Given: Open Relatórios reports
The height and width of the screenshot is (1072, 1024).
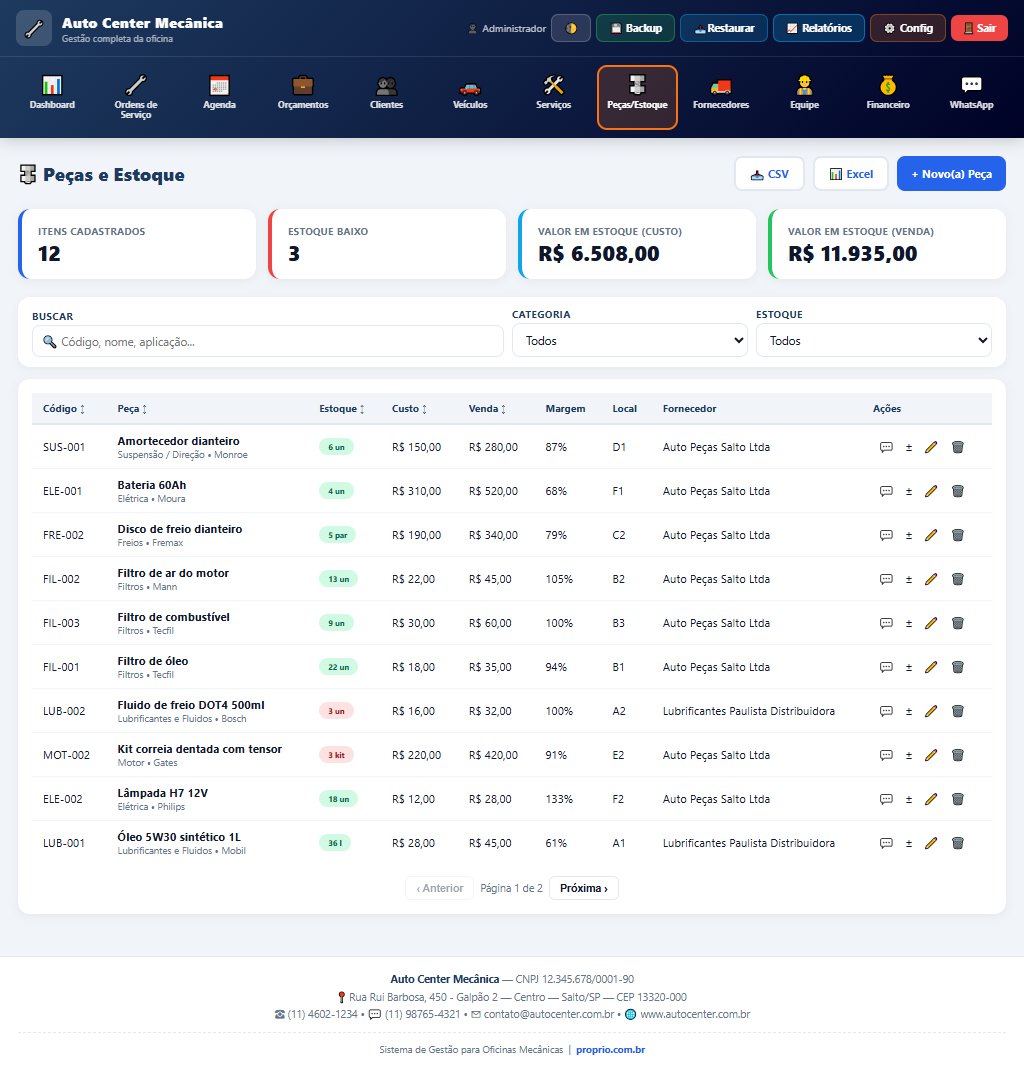Looking at the screenshot, I should pyautogui.click(x=819, y=28).
